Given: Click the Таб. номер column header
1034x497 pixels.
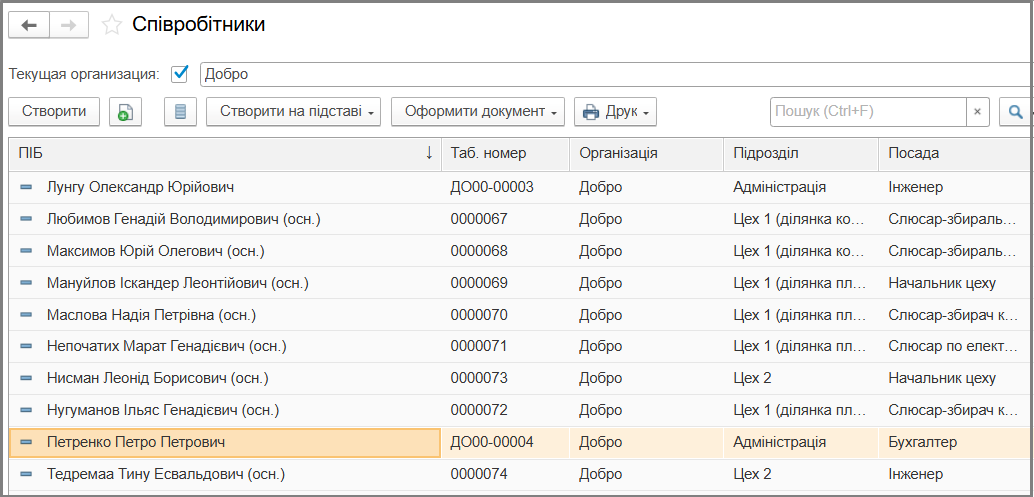Looking at the screenshot, I should pos(506,154).
